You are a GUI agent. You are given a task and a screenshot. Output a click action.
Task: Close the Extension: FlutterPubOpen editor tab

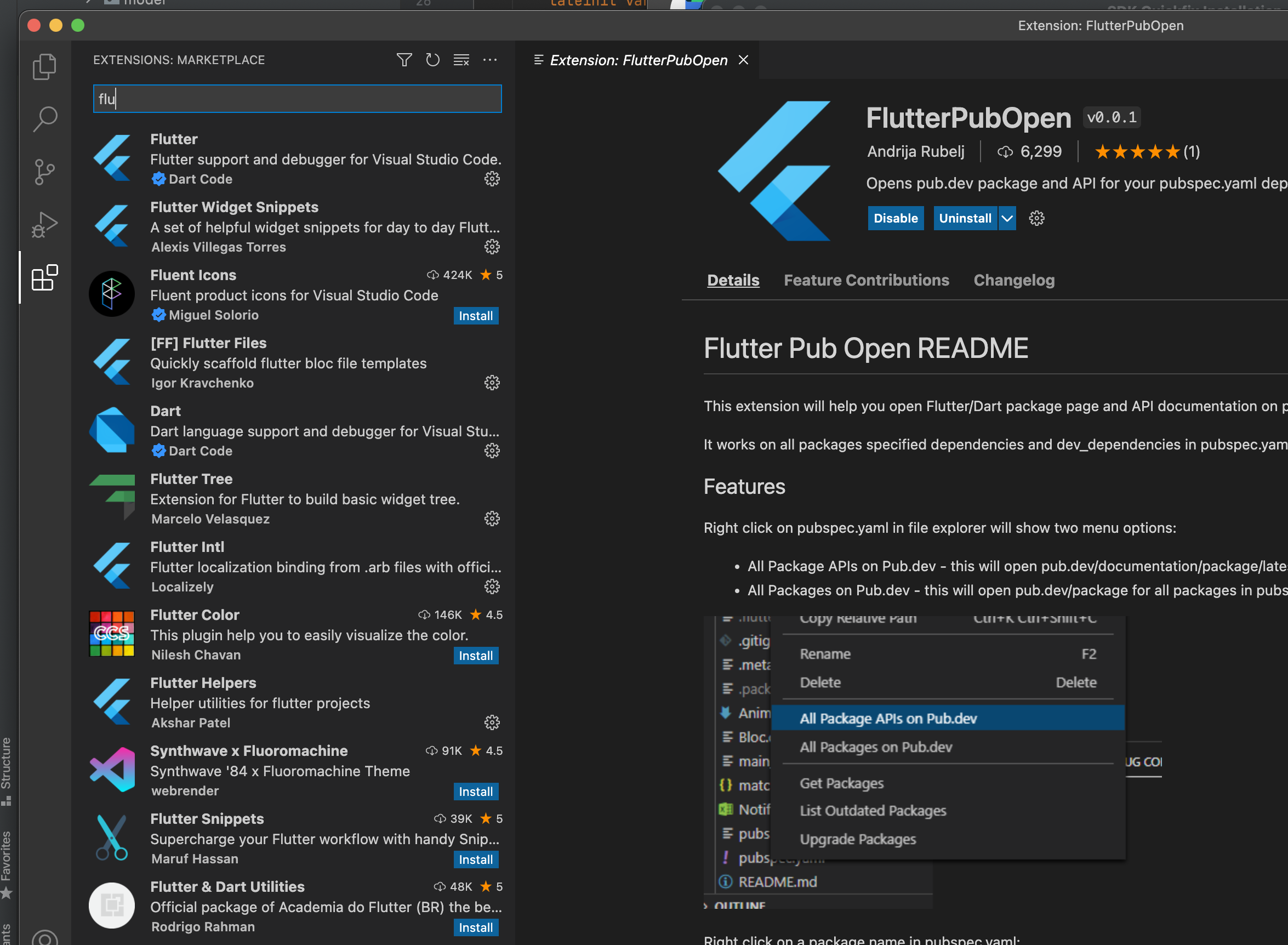point(743,60)
